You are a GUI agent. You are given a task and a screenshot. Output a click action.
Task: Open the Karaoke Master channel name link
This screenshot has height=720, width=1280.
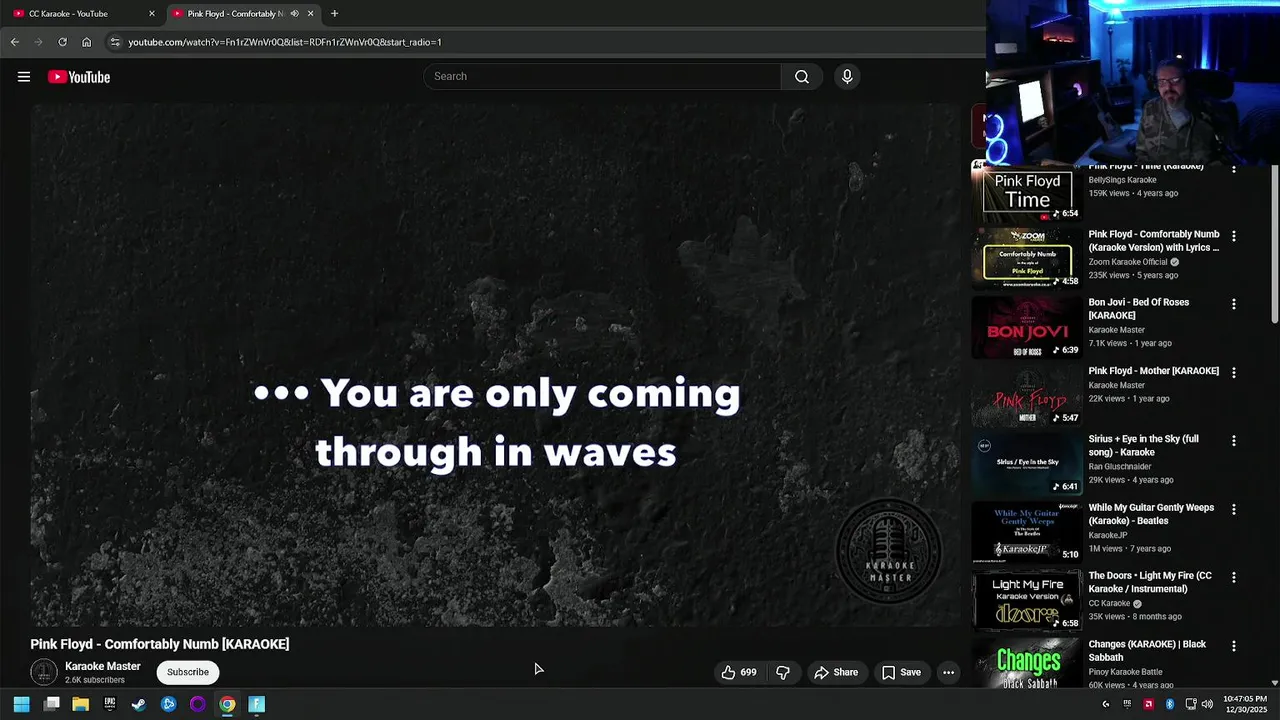point(103,666)
